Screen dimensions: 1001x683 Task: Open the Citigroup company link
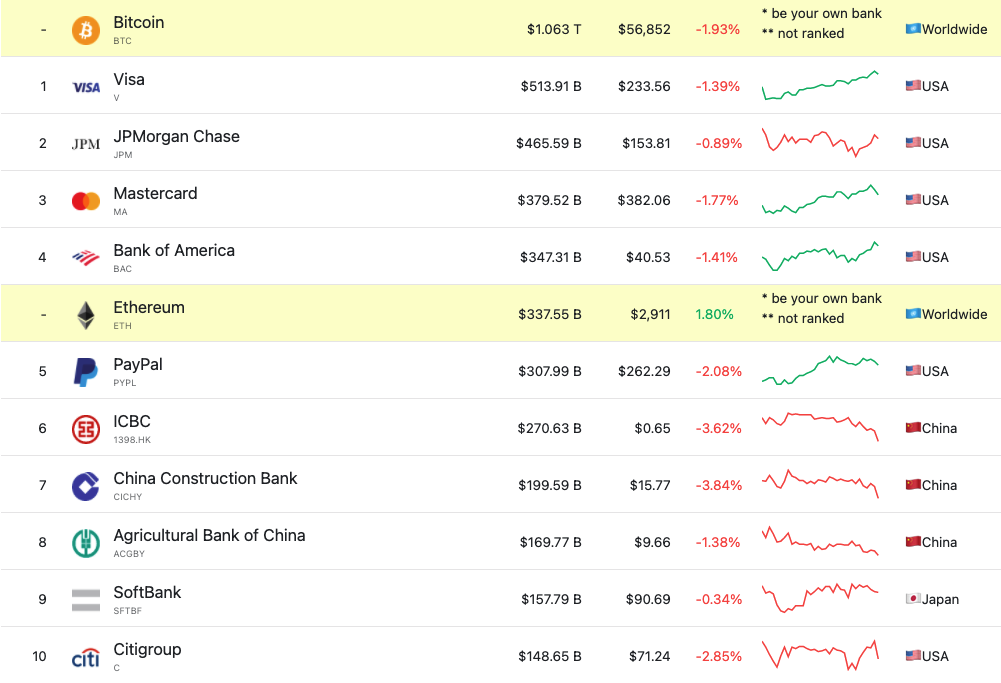coord(147,649)
